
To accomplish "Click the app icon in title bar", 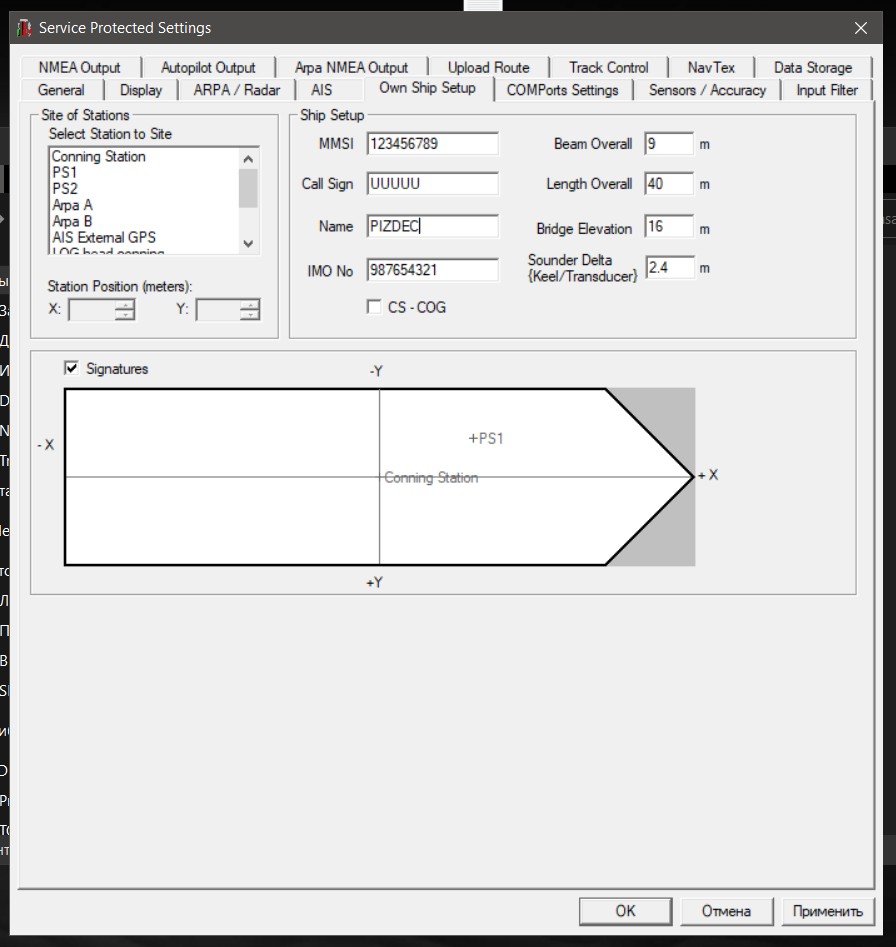I will (x=22, y=28).
